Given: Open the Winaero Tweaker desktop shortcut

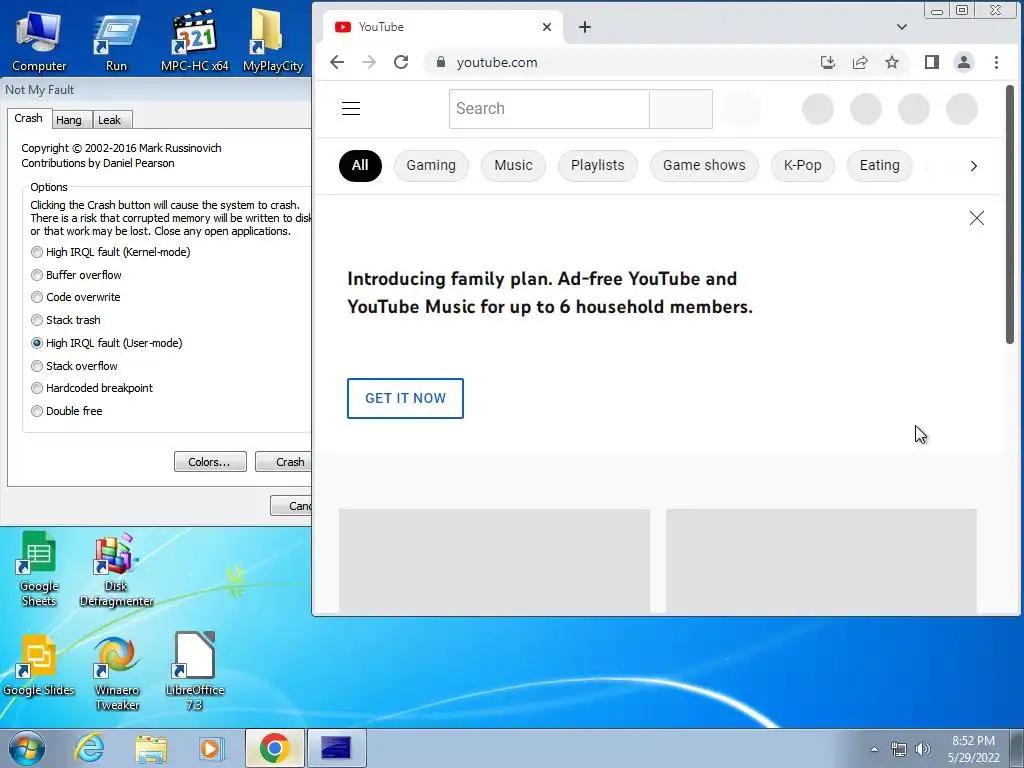Looking at the screenshot, I should [x=117, y=673].
